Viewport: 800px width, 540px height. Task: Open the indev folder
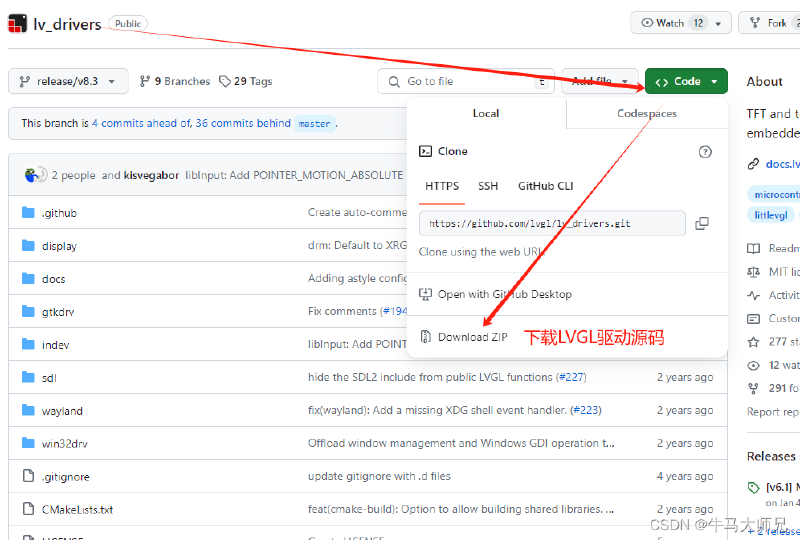(55, 345)
